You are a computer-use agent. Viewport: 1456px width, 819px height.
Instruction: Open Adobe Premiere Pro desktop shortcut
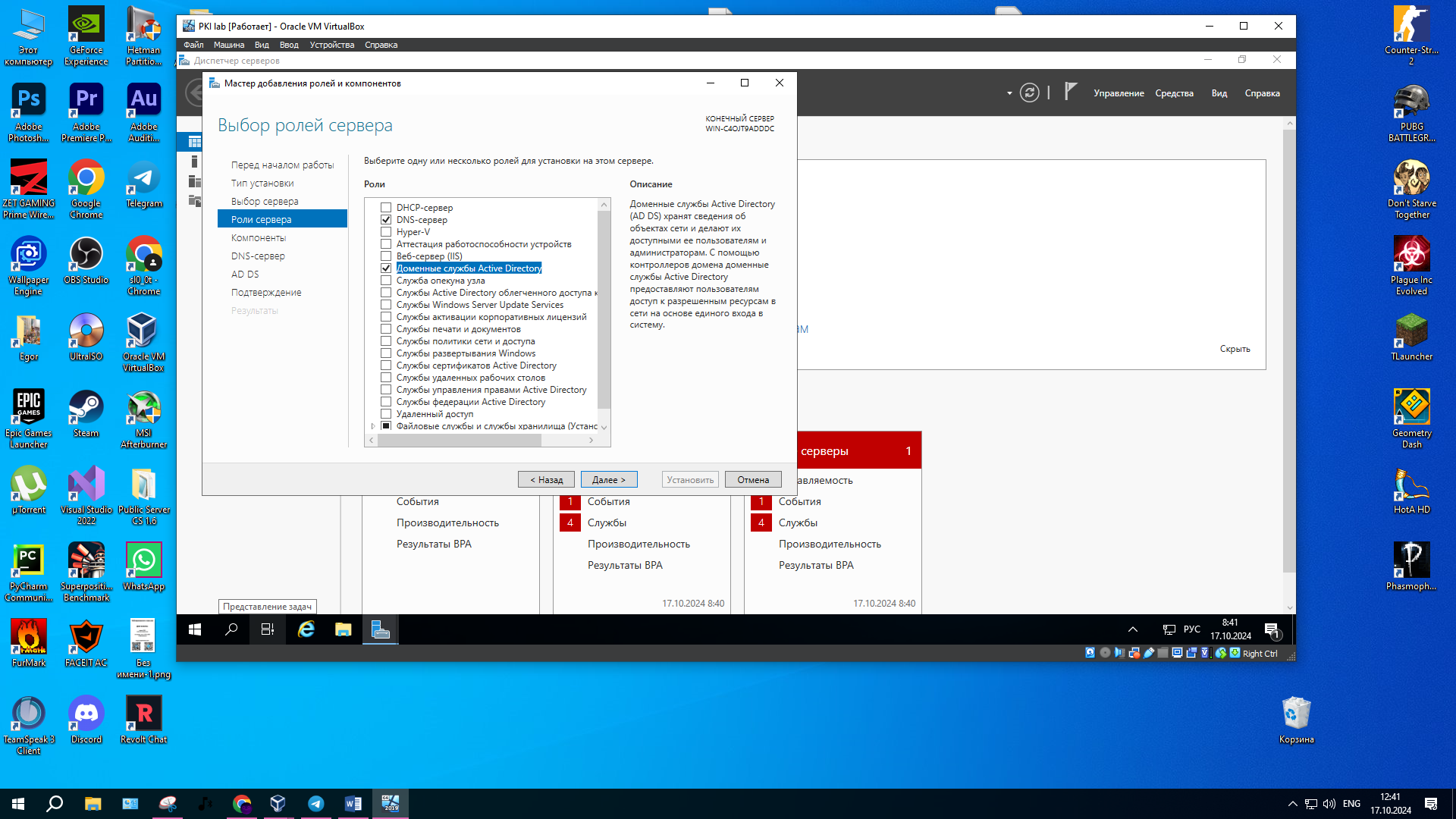click(x=86, y=113)
